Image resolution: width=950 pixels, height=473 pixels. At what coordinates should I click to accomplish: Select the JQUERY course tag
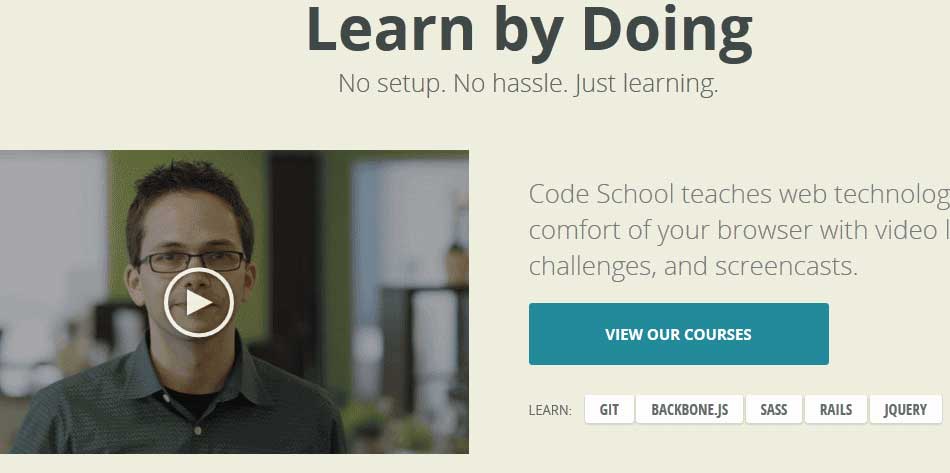pyautogui.click(x=906, y=409)
